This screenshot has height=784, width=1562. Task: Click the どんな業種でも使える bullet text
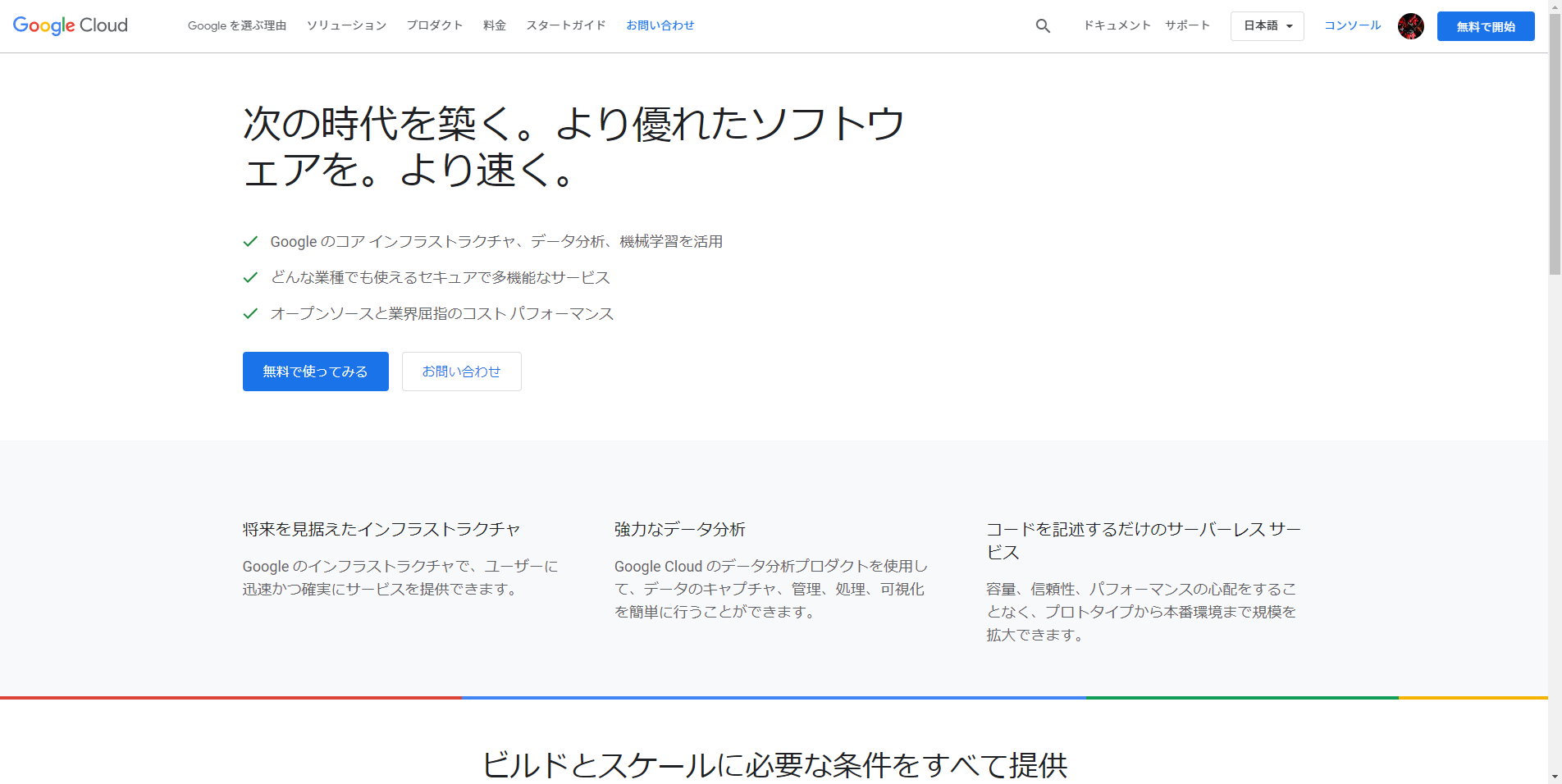click(441, 278)
